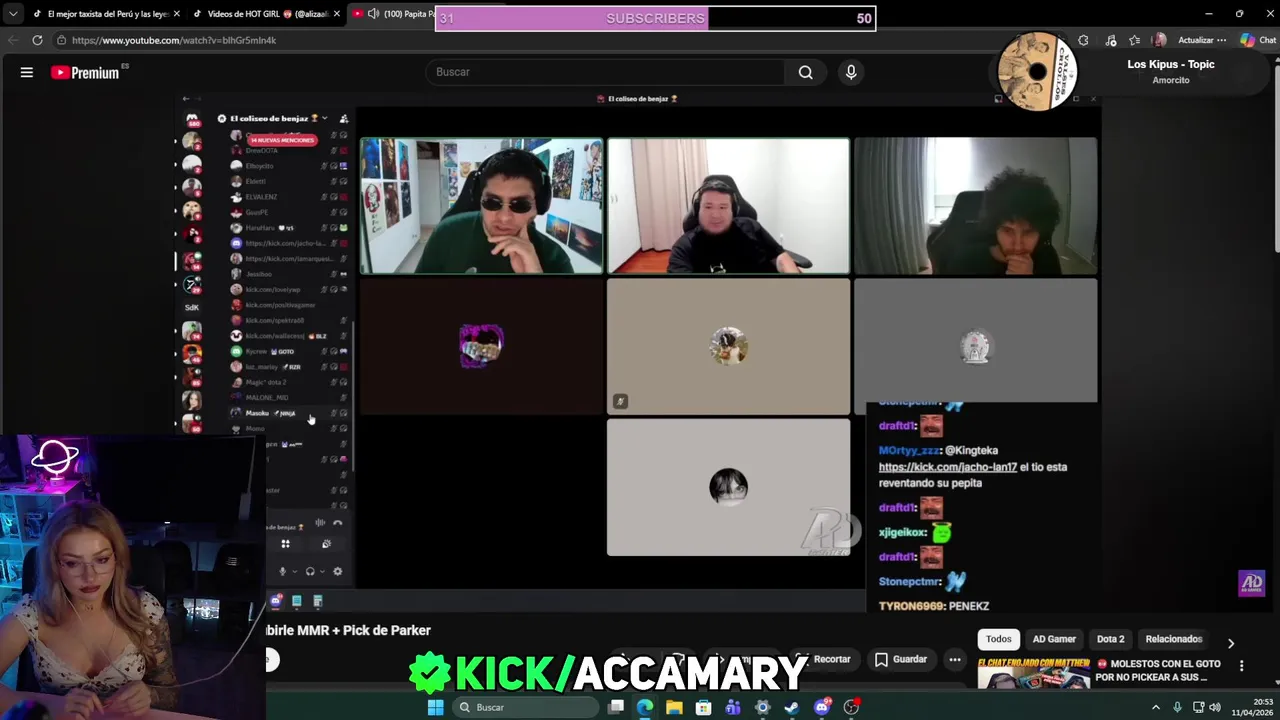Open Task View from the taskbar

pyautogui.click(x=616, y=707)
